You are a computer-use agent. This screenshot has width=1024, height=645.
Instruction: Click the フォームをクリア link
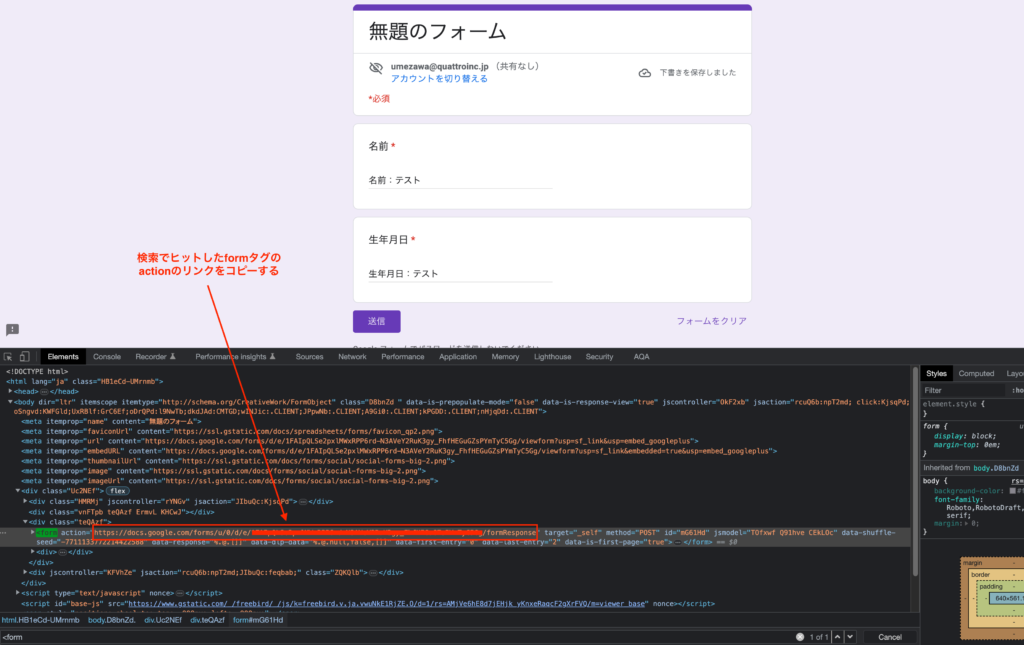point(711,321)
